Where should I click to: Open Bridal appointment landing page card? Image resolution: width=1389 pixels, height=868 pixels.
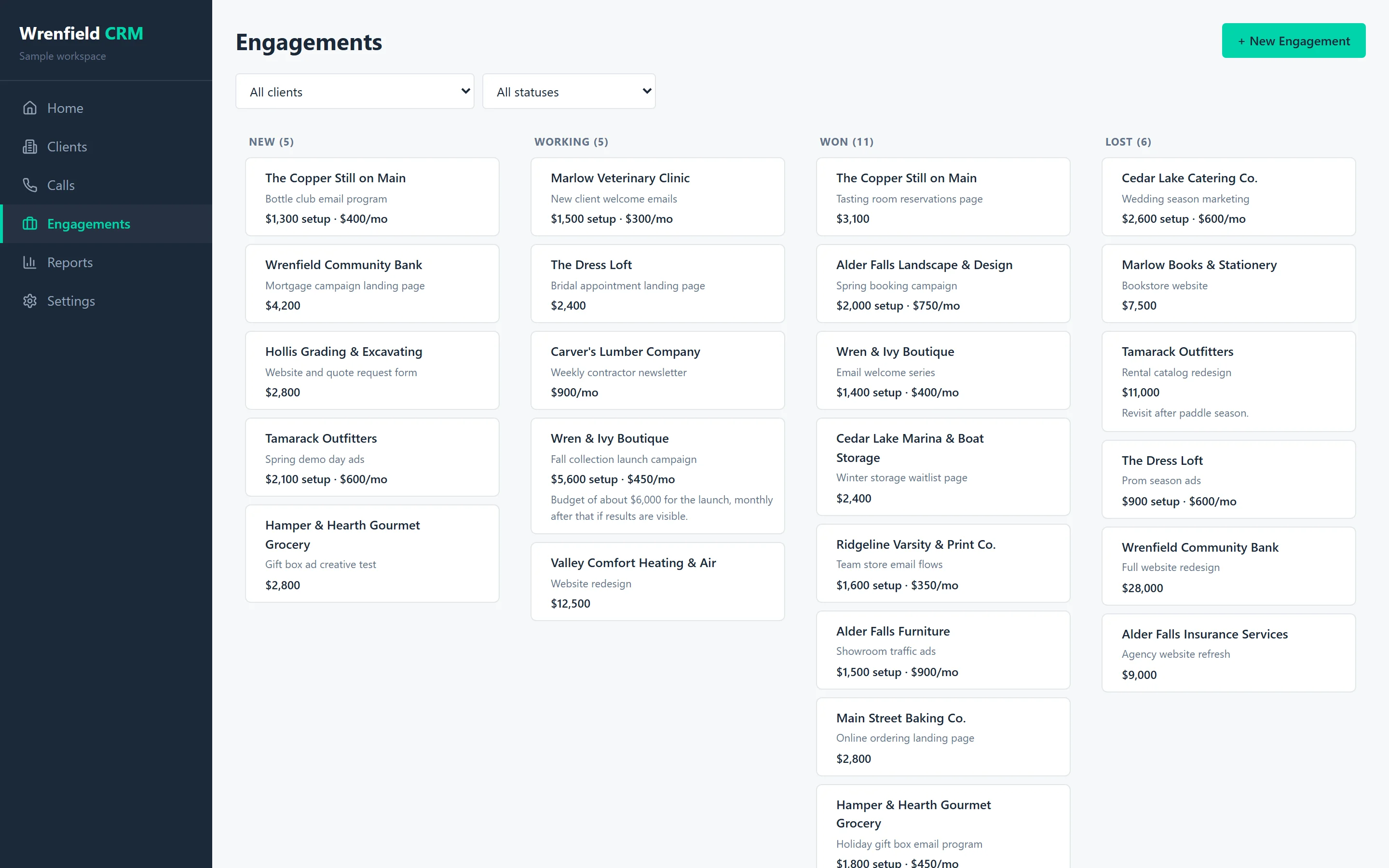pyautogui.click(x=657, y=284)
